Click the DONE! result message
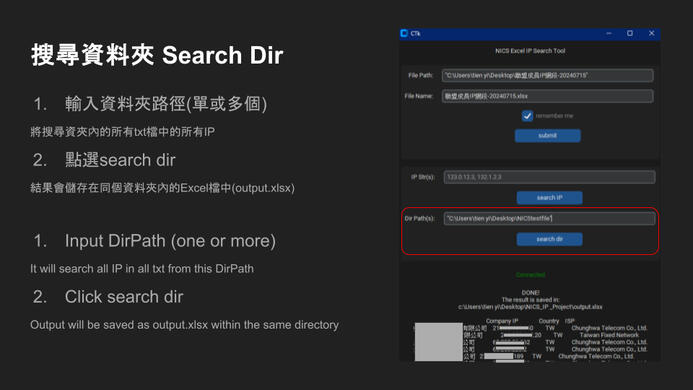 click(530, 293)
